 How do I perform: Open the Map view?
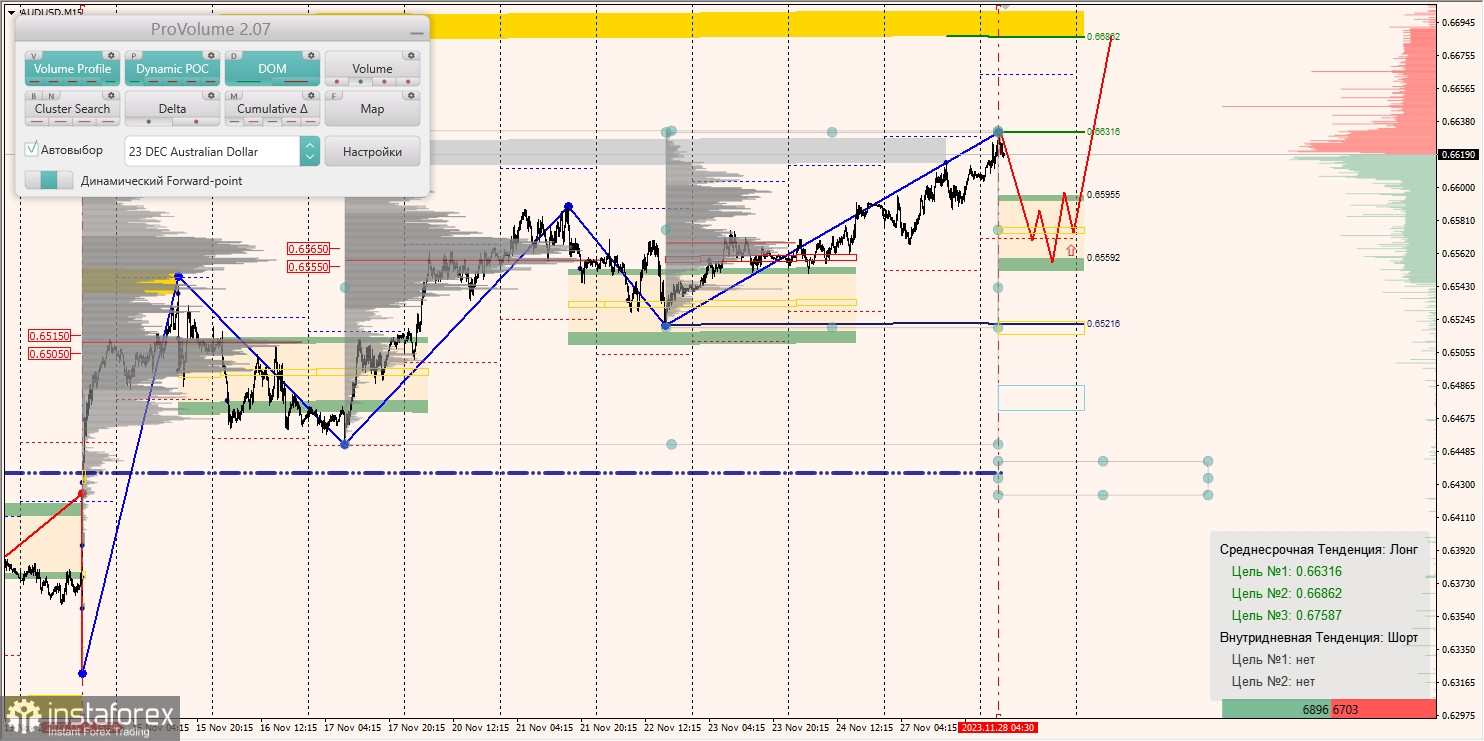click(372, 109)
